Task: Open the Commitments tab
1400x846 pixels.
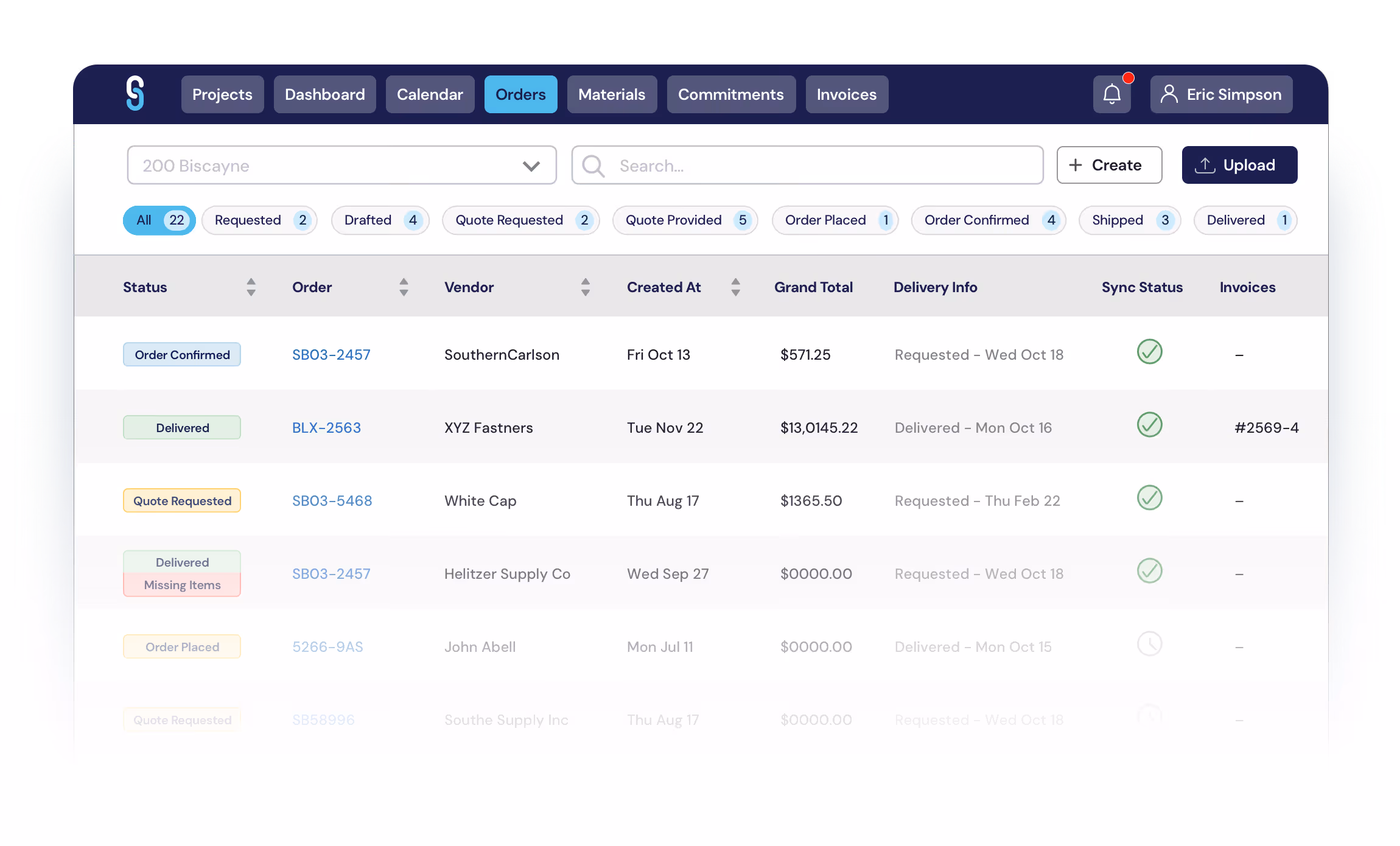Action: [x=730, y=94]
